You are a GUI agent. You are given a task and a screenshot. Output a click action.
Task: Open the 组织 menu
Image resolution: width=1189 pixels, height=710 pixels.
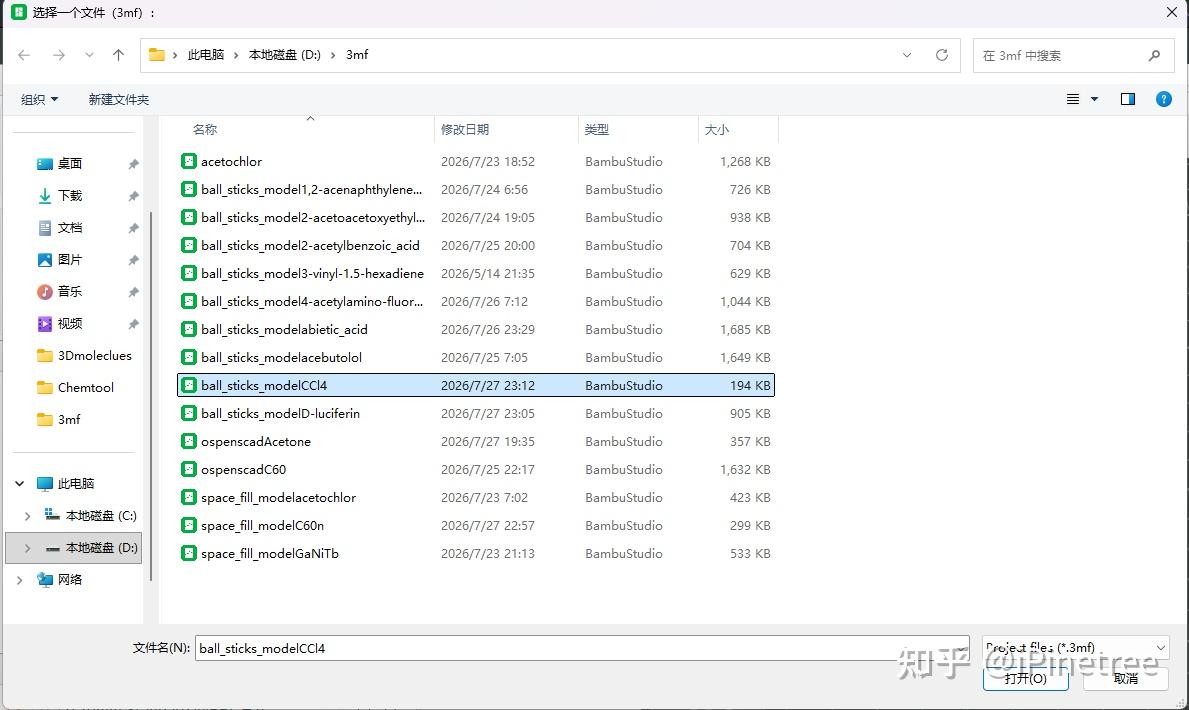(39, 99)
